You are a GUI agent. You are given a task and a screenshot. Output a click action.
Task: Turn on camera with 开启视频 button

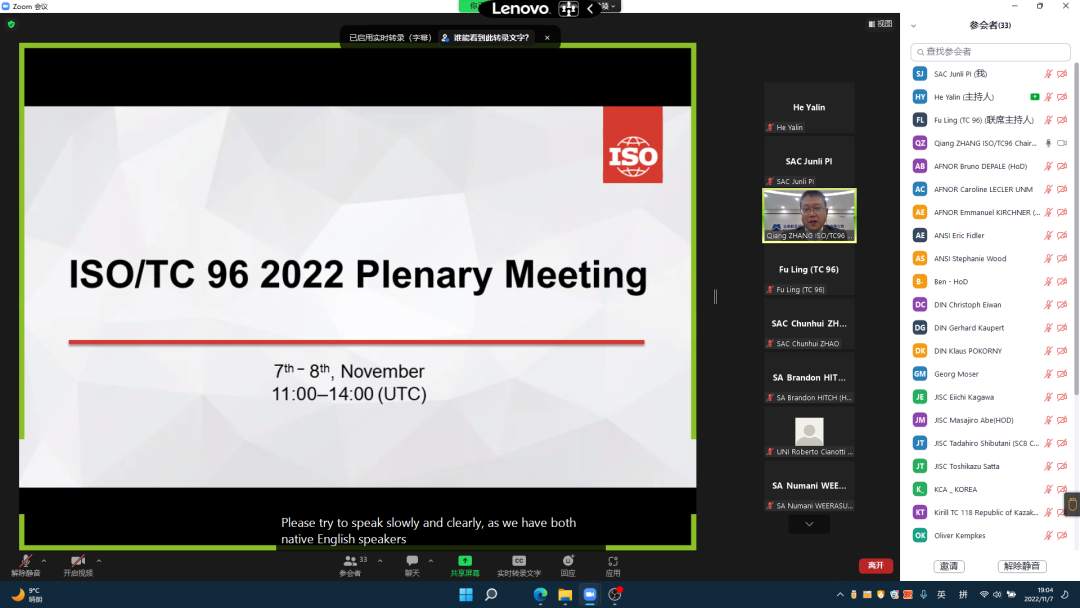(x=77, y=562)
